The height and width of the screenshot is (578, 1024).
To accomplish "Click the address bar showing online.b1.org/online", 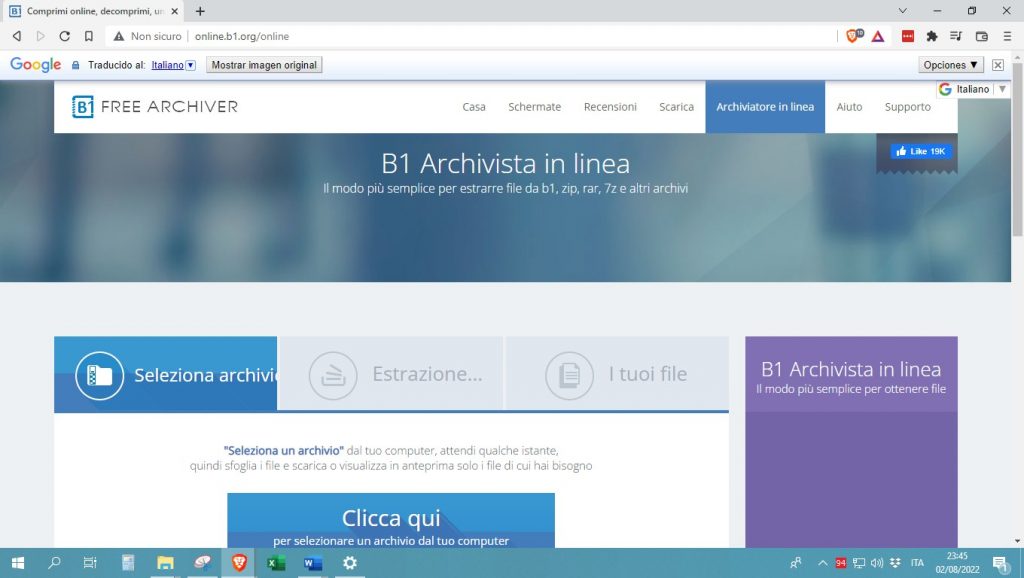I will tap(243, 35).
